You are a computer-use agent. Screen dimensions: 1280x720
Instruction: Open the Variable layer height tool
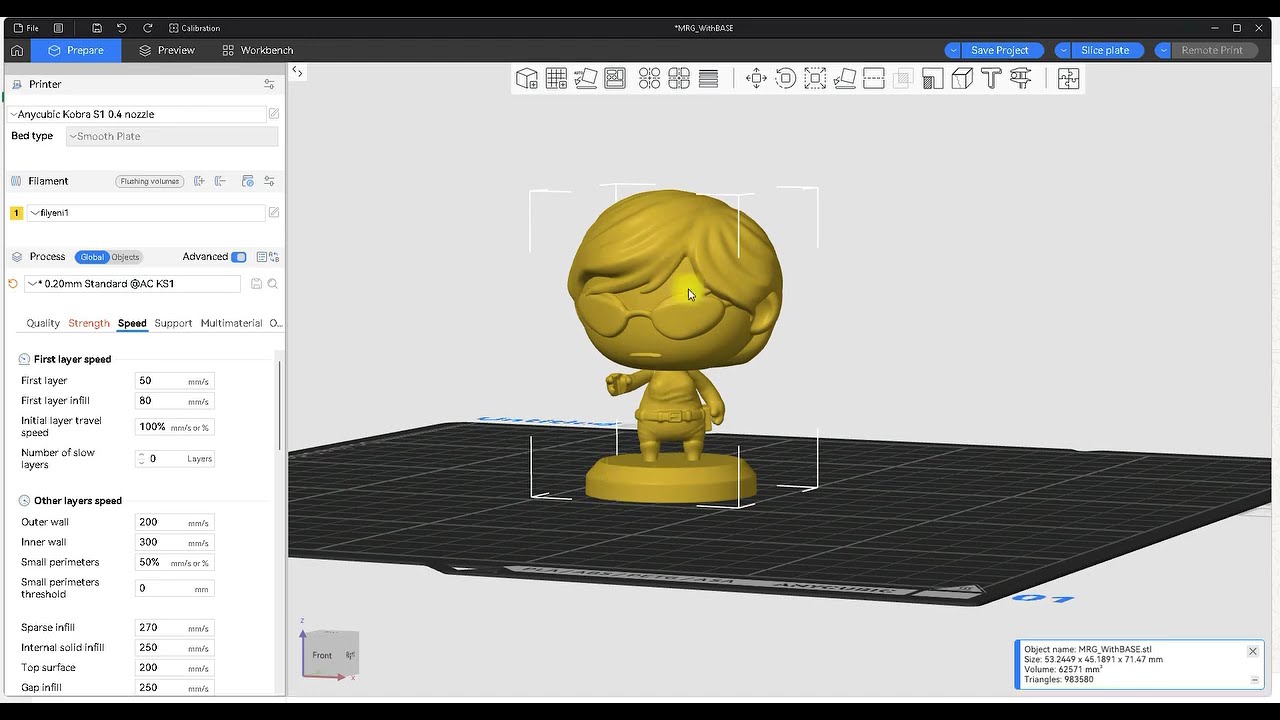(x=709, y=78)
